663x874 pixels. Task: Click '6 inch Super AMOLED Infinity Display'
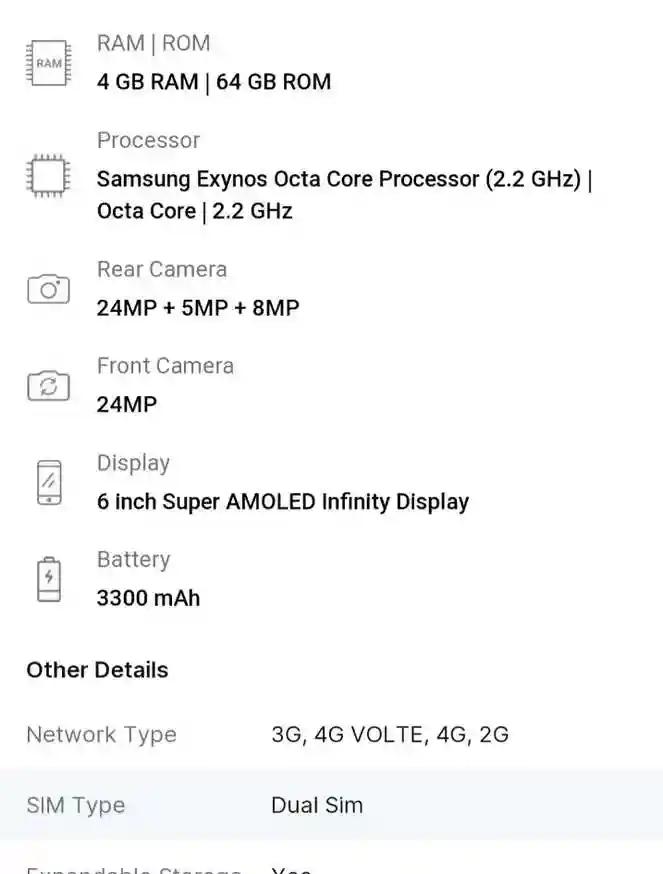point(283,502)
